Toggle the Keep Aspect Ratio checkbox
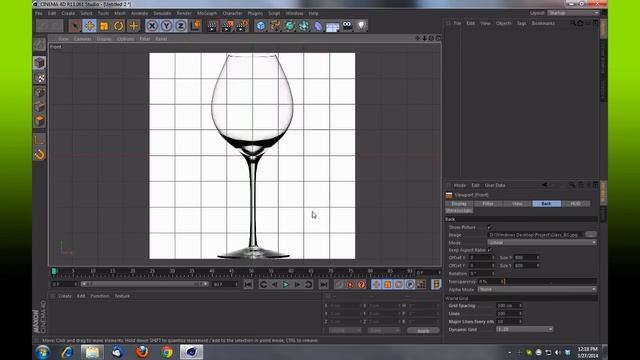This screenshot has height=360, width=640. tap(489, 250)
